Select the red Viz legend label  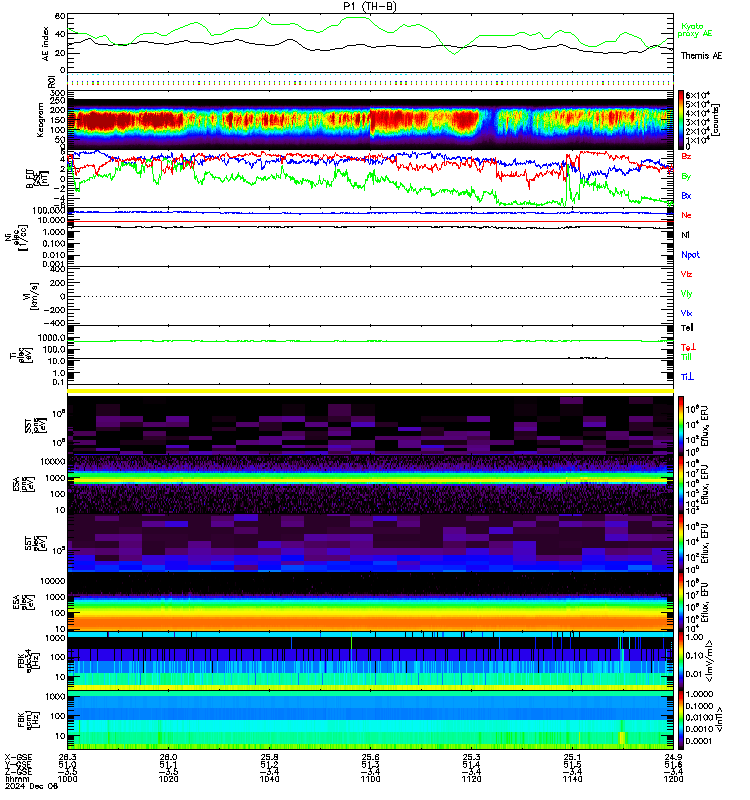point(686,274)
